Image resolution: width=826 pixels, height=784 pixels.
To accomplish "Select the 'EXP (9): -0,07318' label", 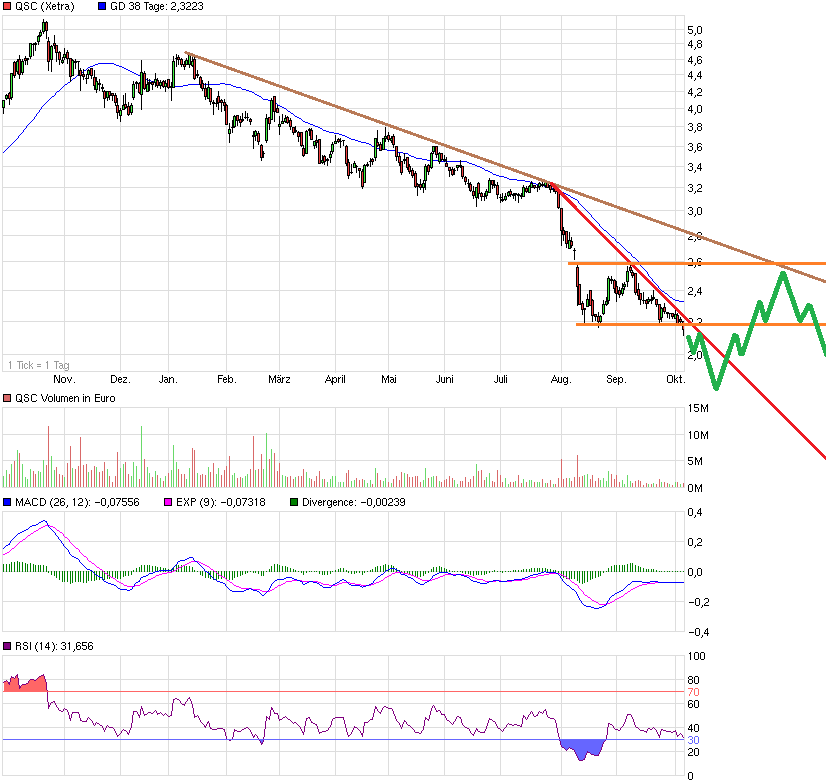I will pos(221,502).
